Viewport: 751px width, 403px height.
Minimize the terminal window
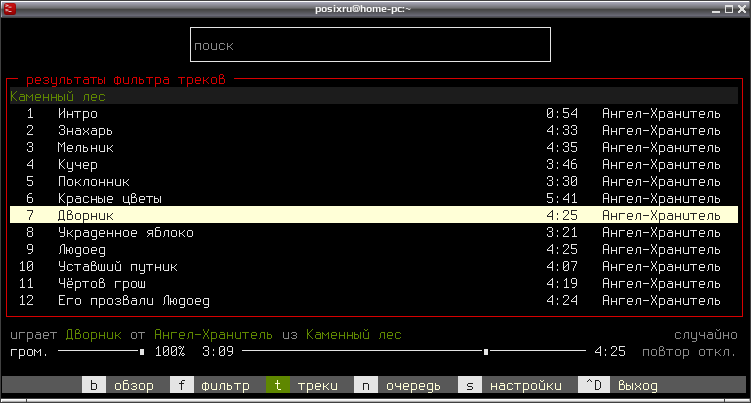716,9
